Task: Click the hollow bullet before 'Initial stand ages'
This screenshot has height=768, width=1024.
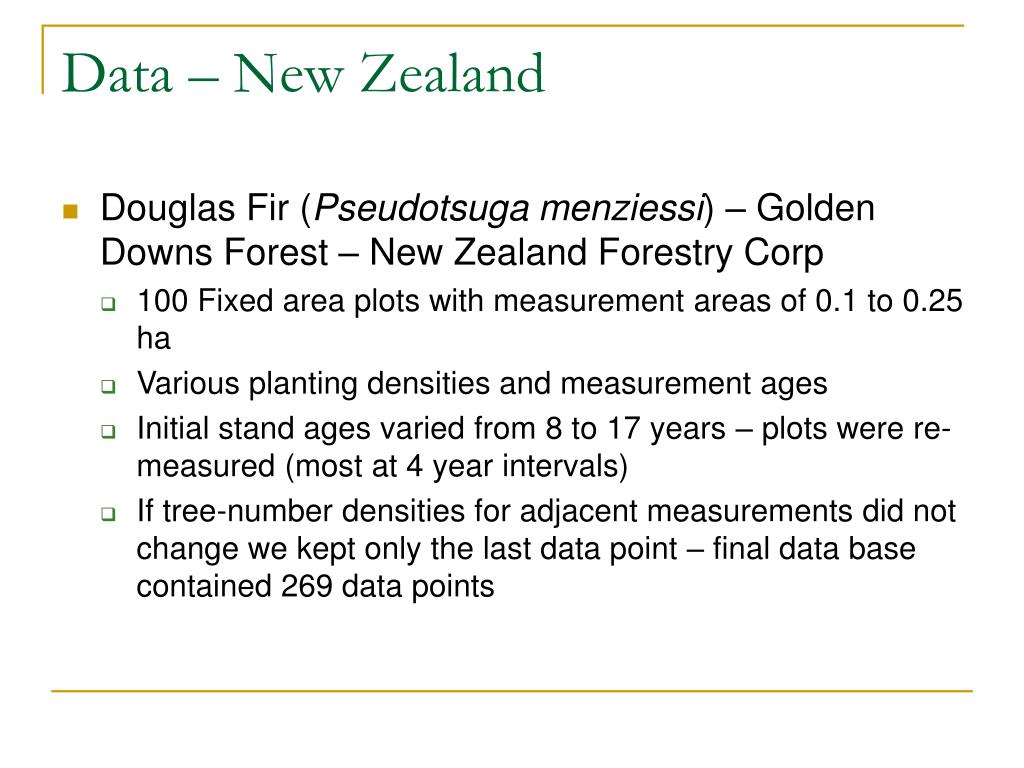Action: pos(108,431)
